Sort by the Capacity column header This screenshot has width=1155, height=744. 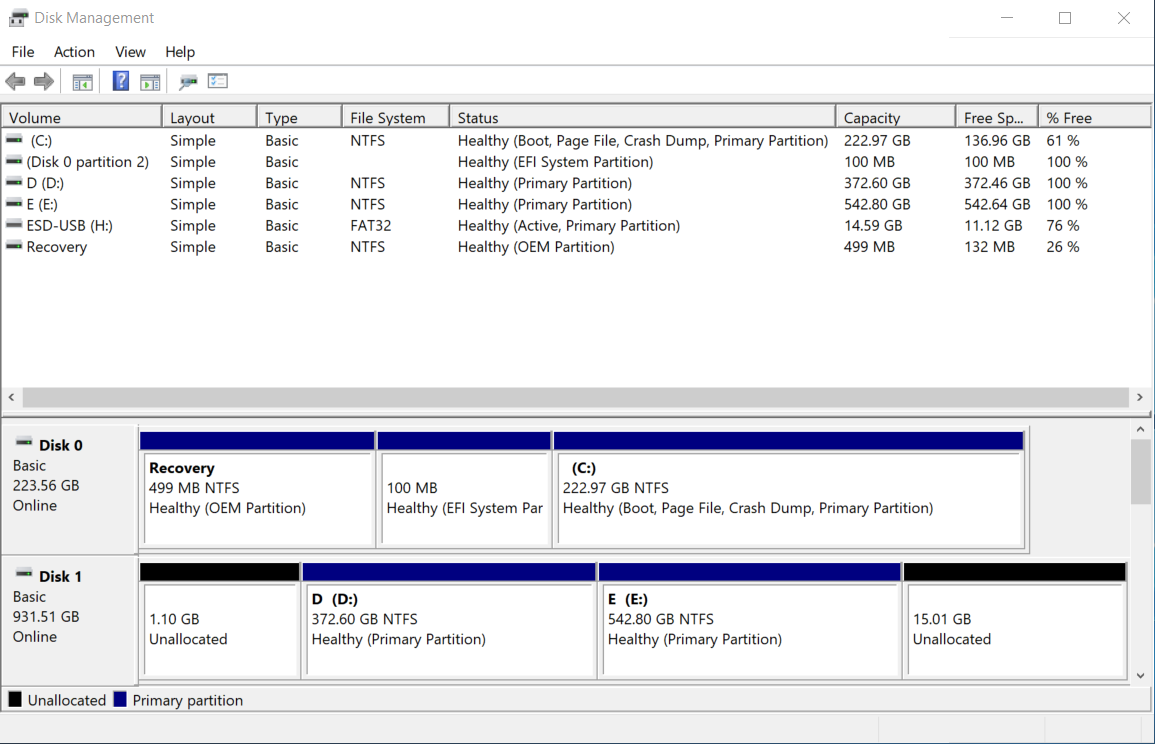click(x=896, y=118)
